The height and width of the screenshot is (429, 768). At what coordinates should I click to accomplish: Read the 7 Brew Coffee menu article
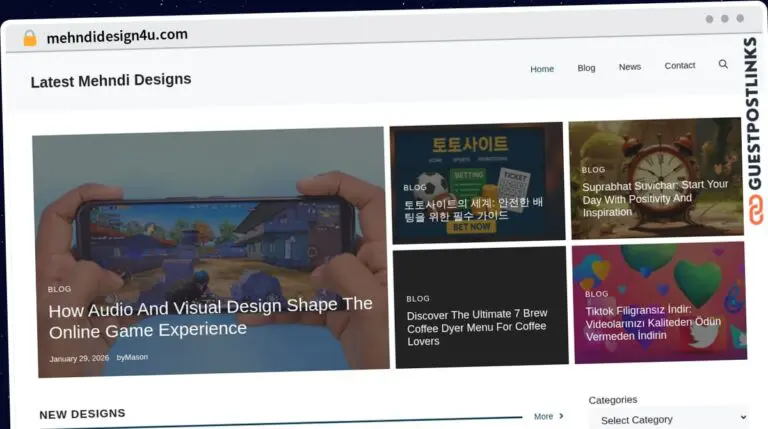click(476, 328)
